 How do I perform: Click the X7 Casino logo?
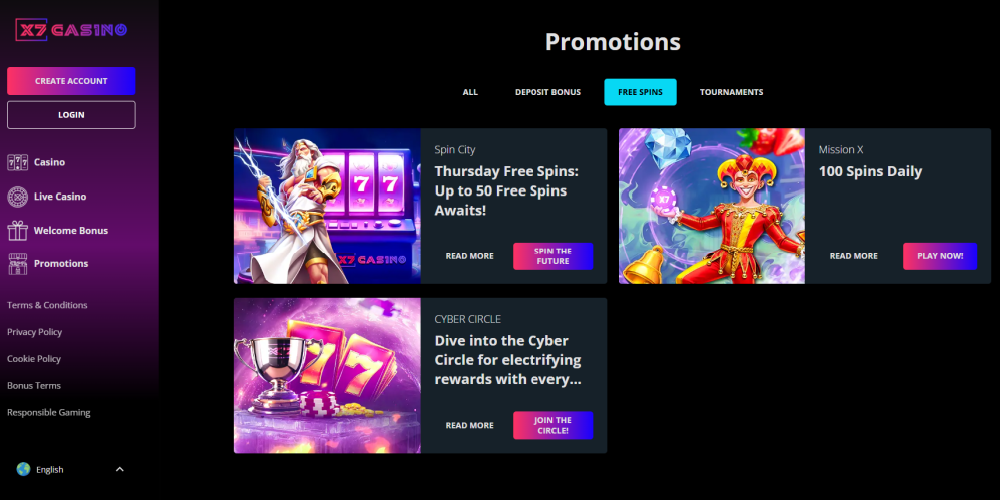click(71, 29)
